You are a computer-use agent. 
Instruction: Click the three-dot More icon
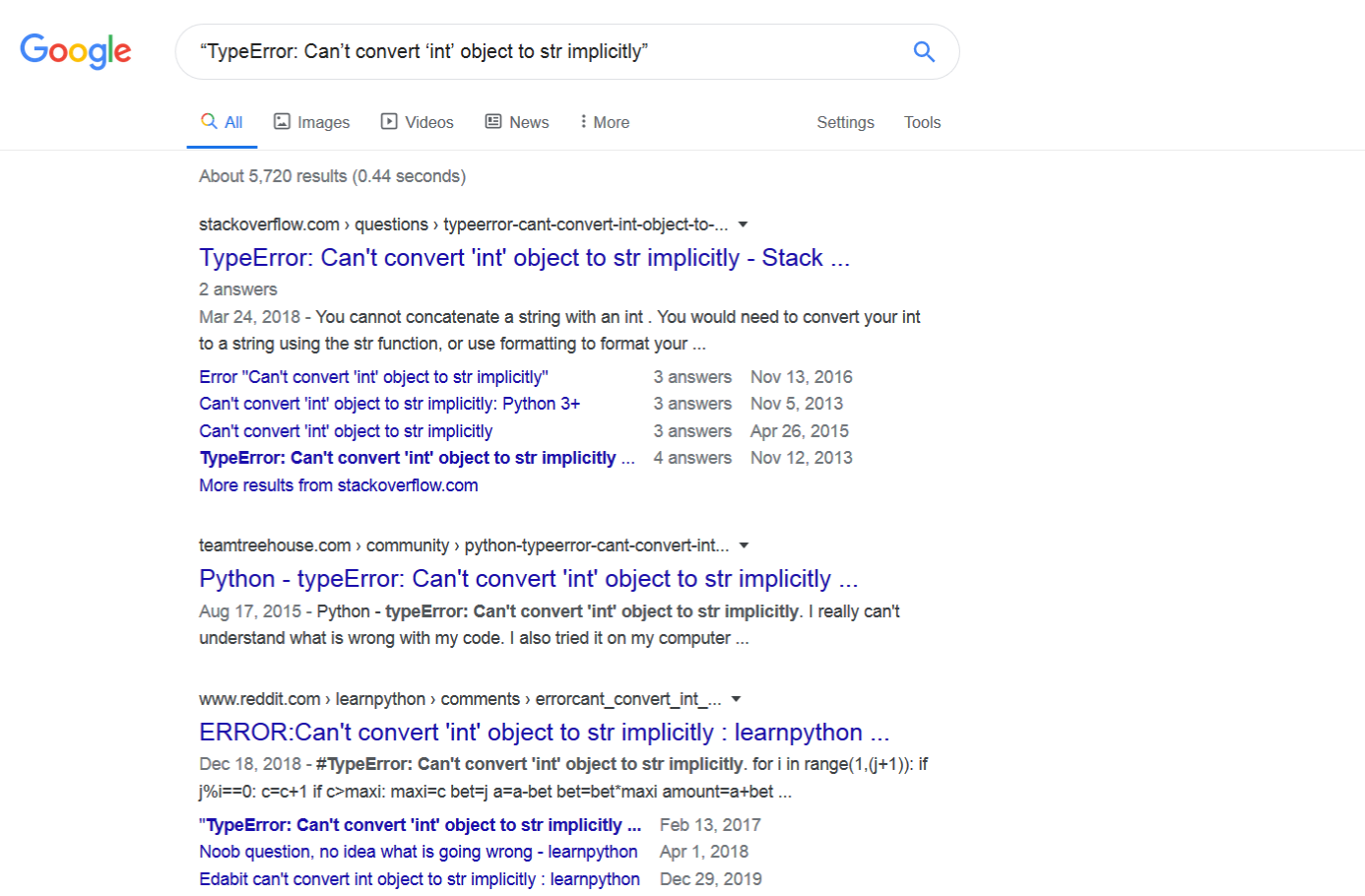click(x=583, y=121)
